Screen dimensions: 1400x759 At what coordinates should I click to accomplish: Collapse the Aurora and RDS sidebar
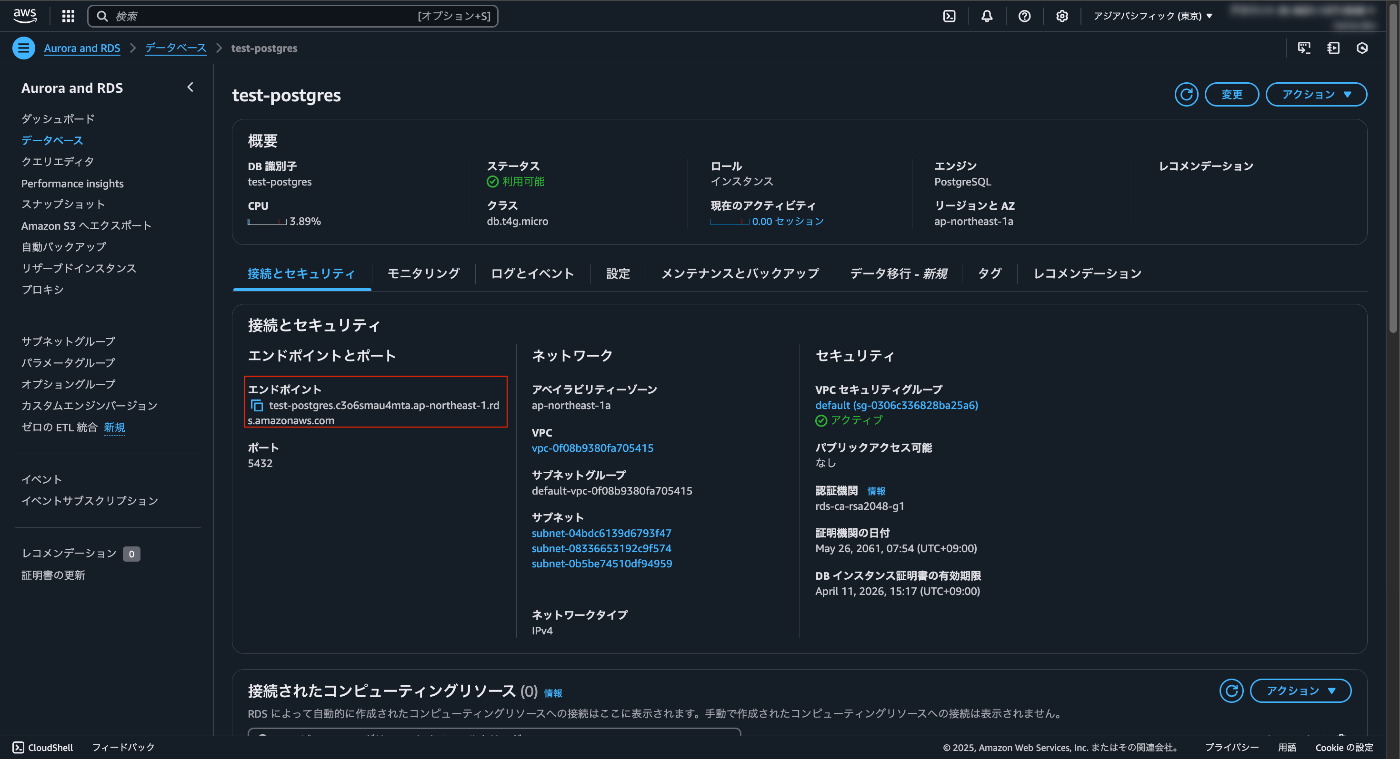click(x=191, y=88)
